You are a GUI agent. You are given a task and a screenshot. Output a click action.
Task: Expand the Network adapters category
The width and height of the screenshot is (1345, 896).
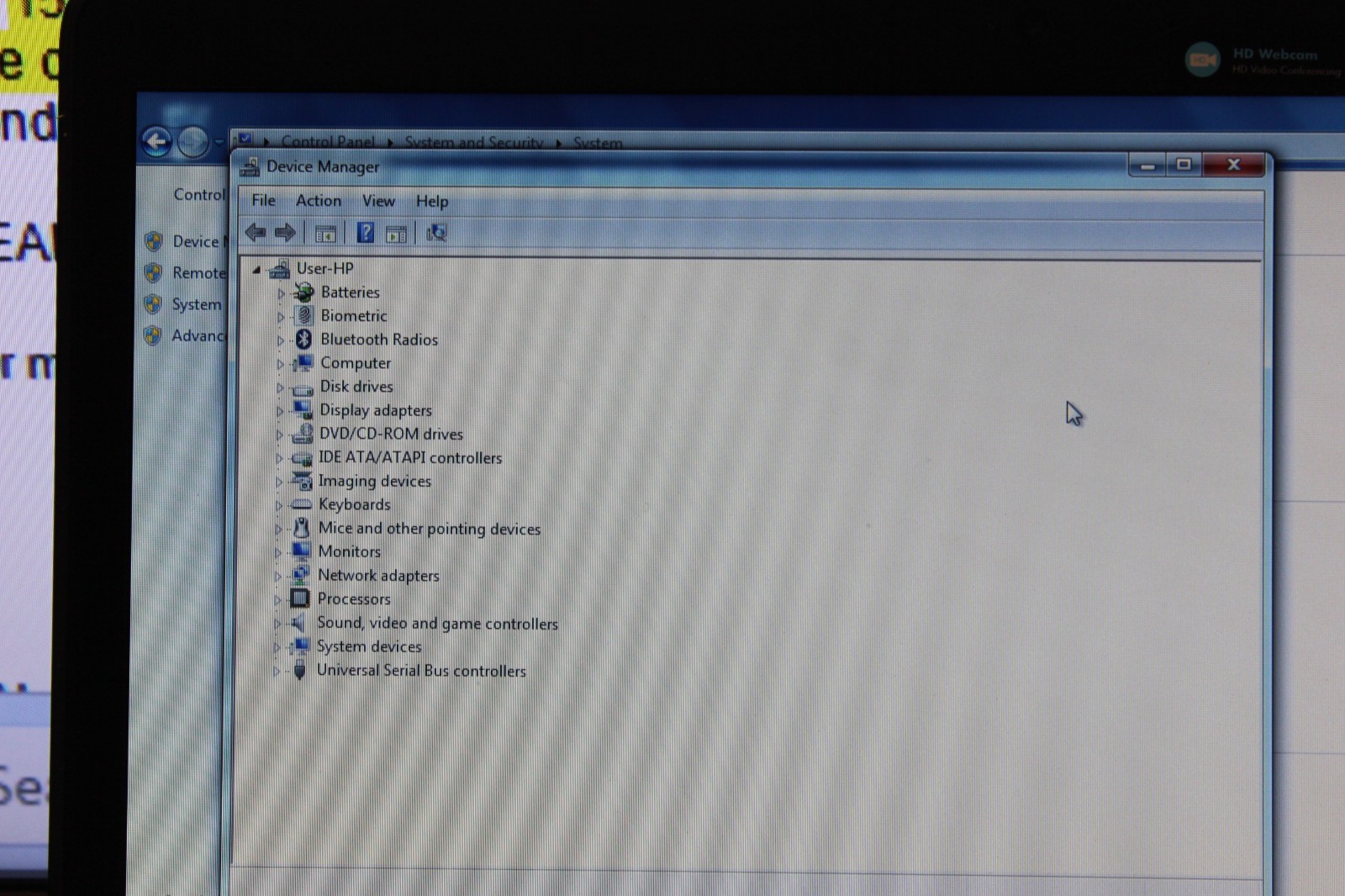click(278, 577)
